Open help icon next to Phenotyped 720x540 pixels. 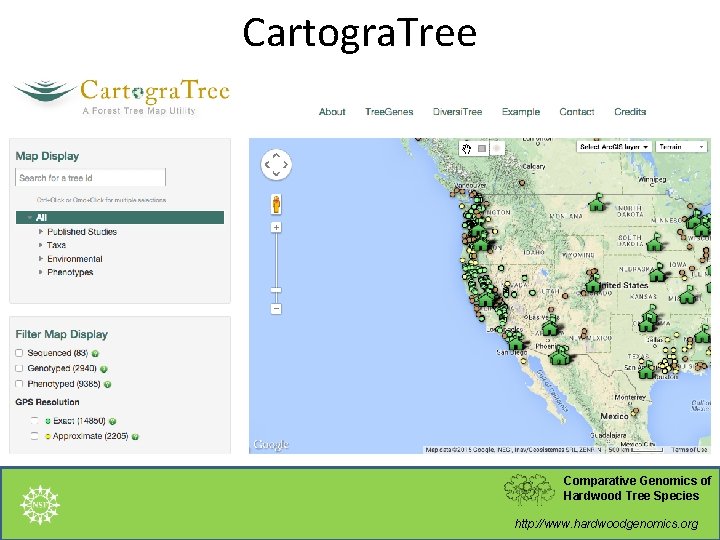pos(107,384)
